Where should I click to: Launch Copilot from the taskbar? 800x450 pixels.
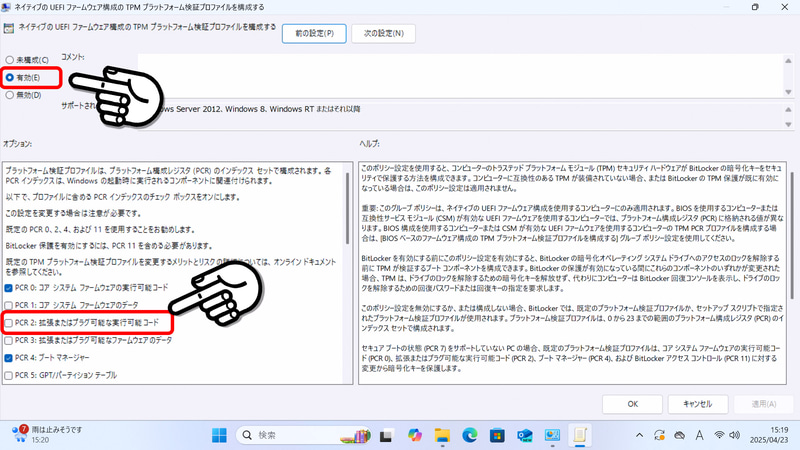(x=415, y=435)
